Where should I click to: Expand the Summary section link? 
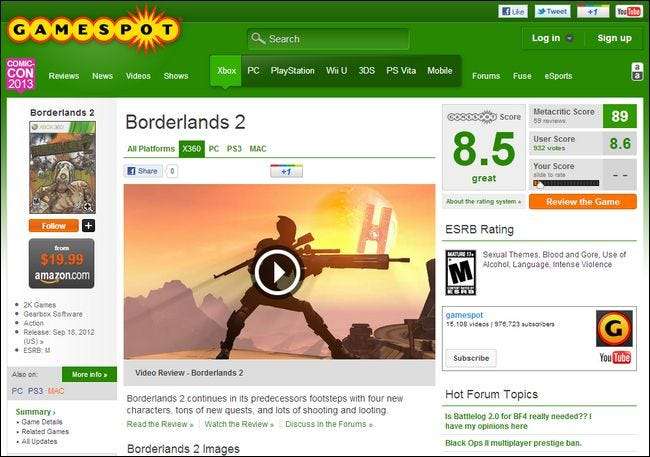tap(35, 412)
